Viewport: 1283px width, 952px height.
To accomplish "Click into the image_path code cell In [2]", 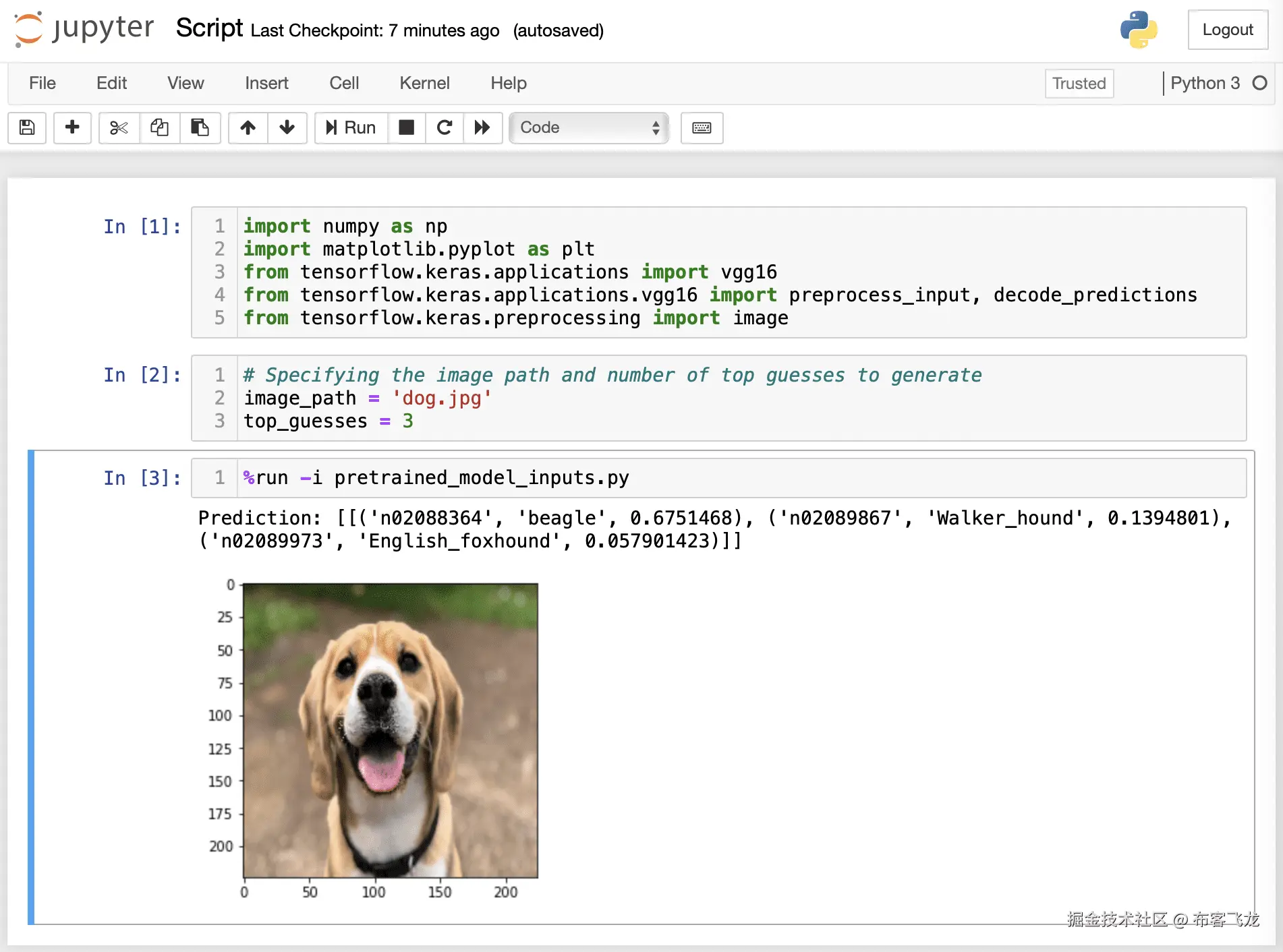I will (719, 398).
